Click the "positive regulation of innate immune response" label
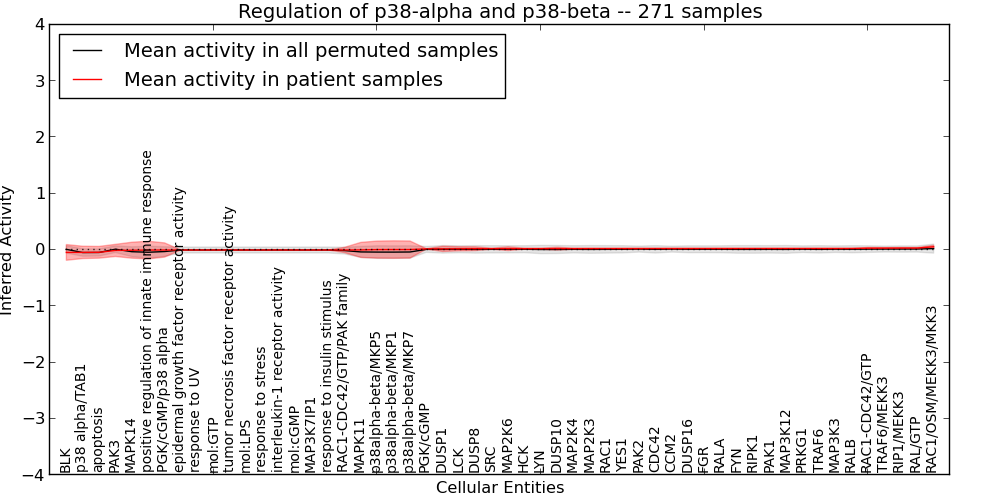The image size is (1000, 500). point(147,311)
